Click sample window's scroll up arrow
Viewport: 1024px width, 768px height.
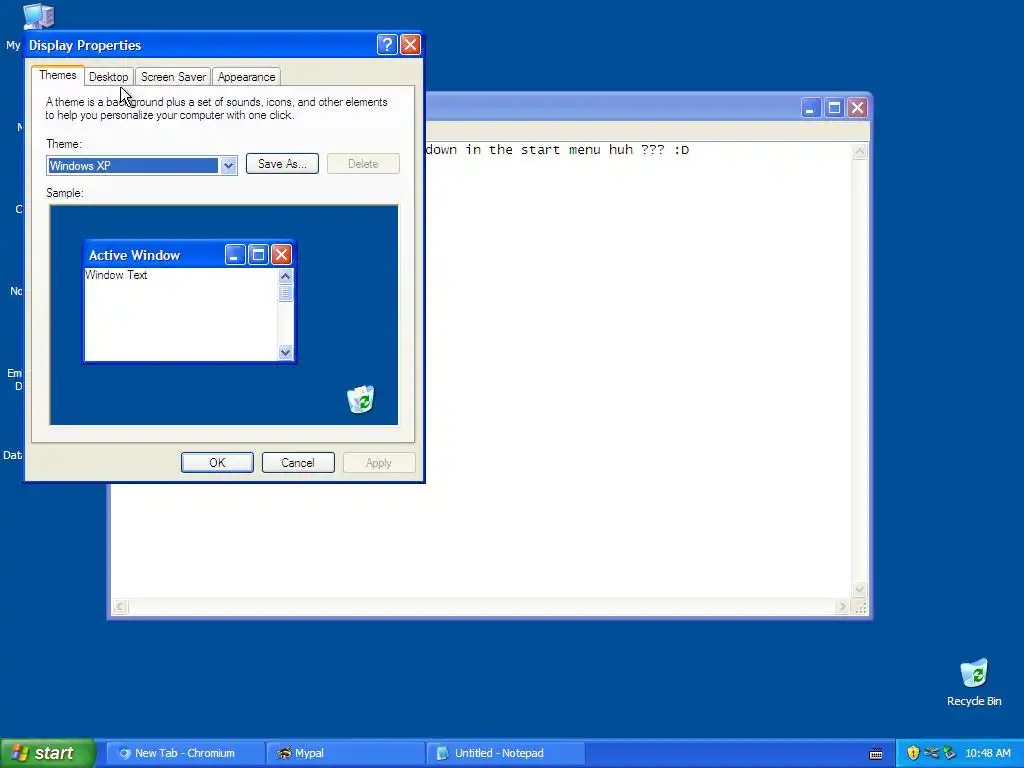285,276
